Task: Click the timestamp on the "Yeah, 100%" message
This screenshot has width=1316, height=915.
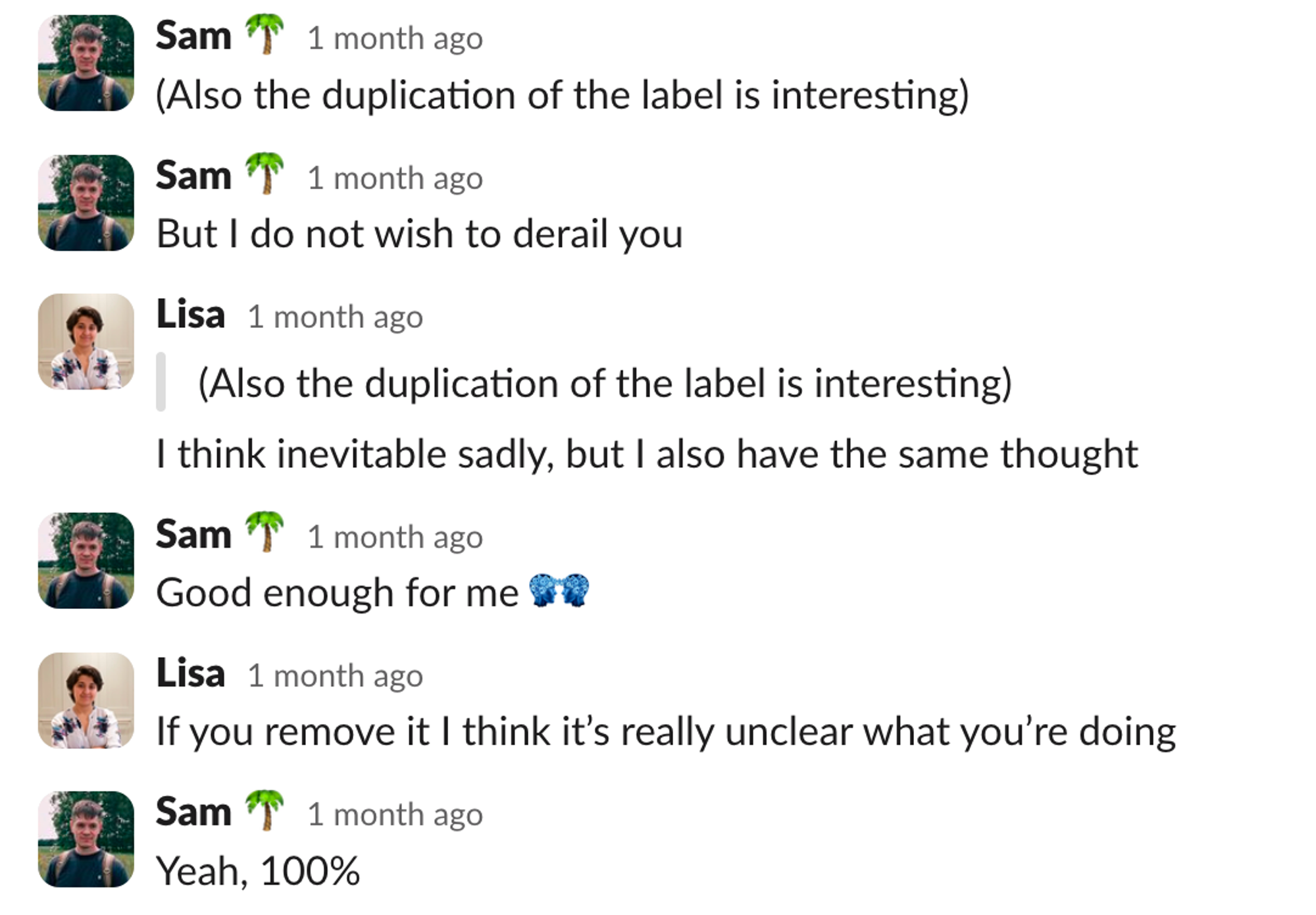Action: [395, 815]
